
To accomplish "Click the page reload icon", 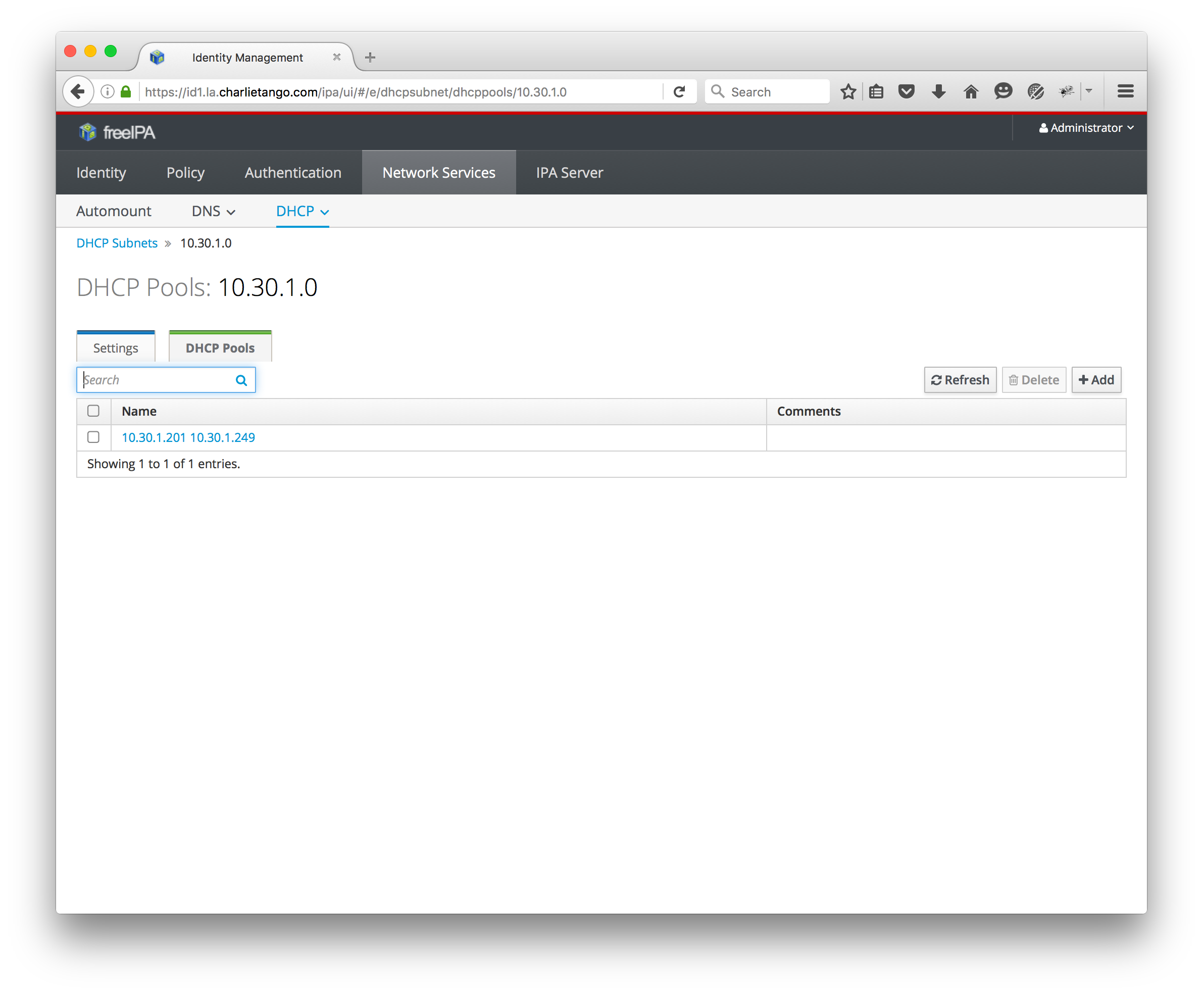I will 679,92.
